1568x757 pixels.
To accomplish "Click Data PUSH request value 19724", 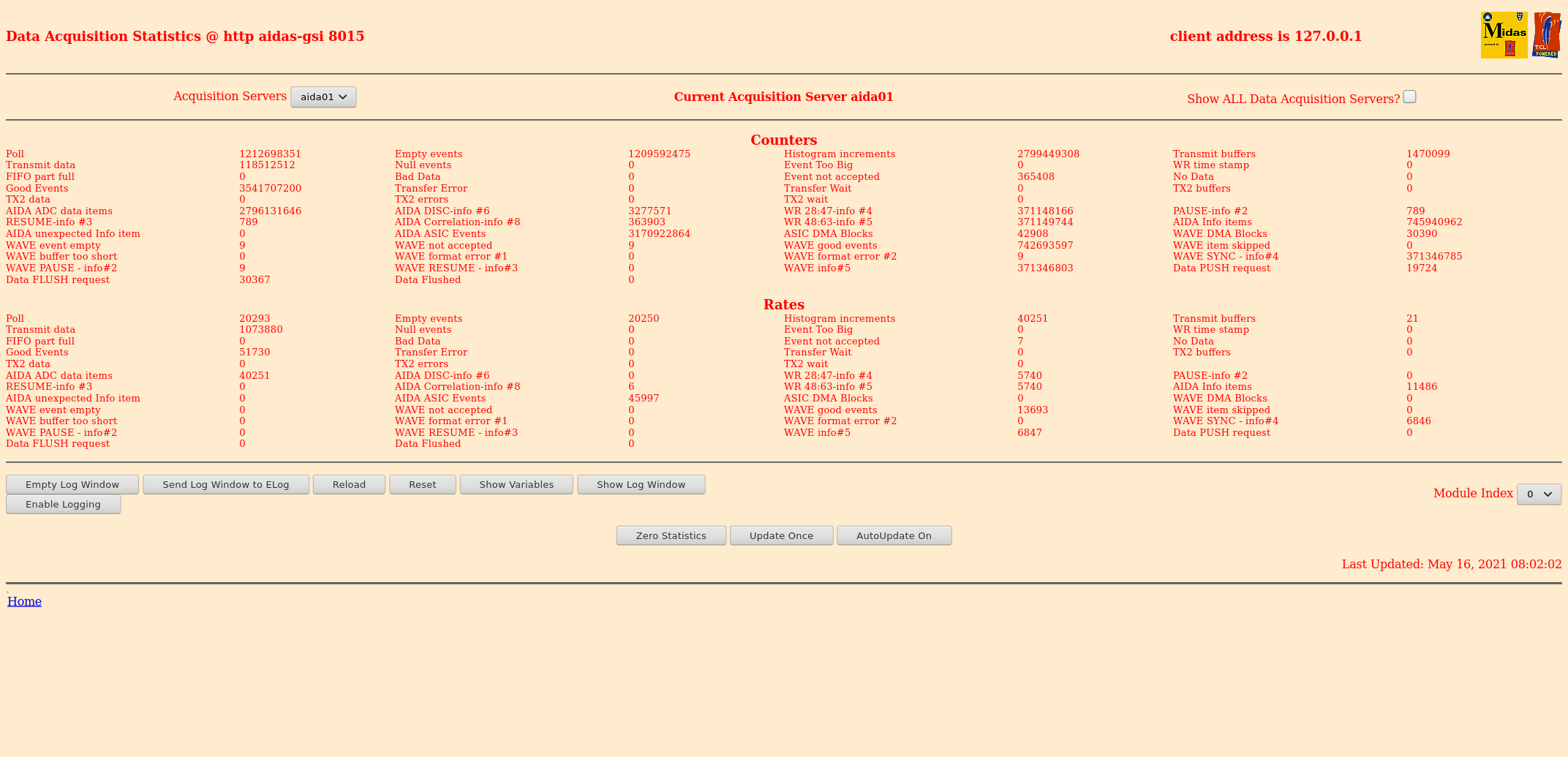I will (x=1422, y=268).
